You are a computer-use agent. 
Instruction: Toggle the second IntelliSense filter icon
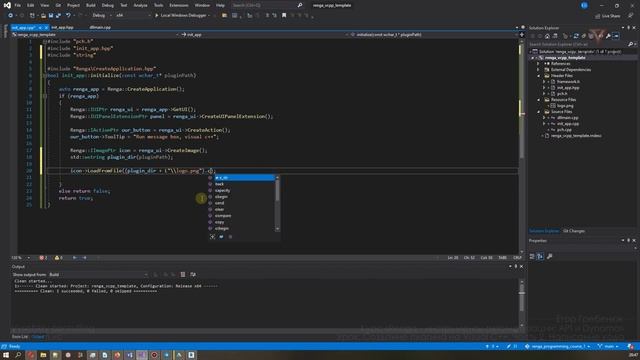[x=221, y=237]
